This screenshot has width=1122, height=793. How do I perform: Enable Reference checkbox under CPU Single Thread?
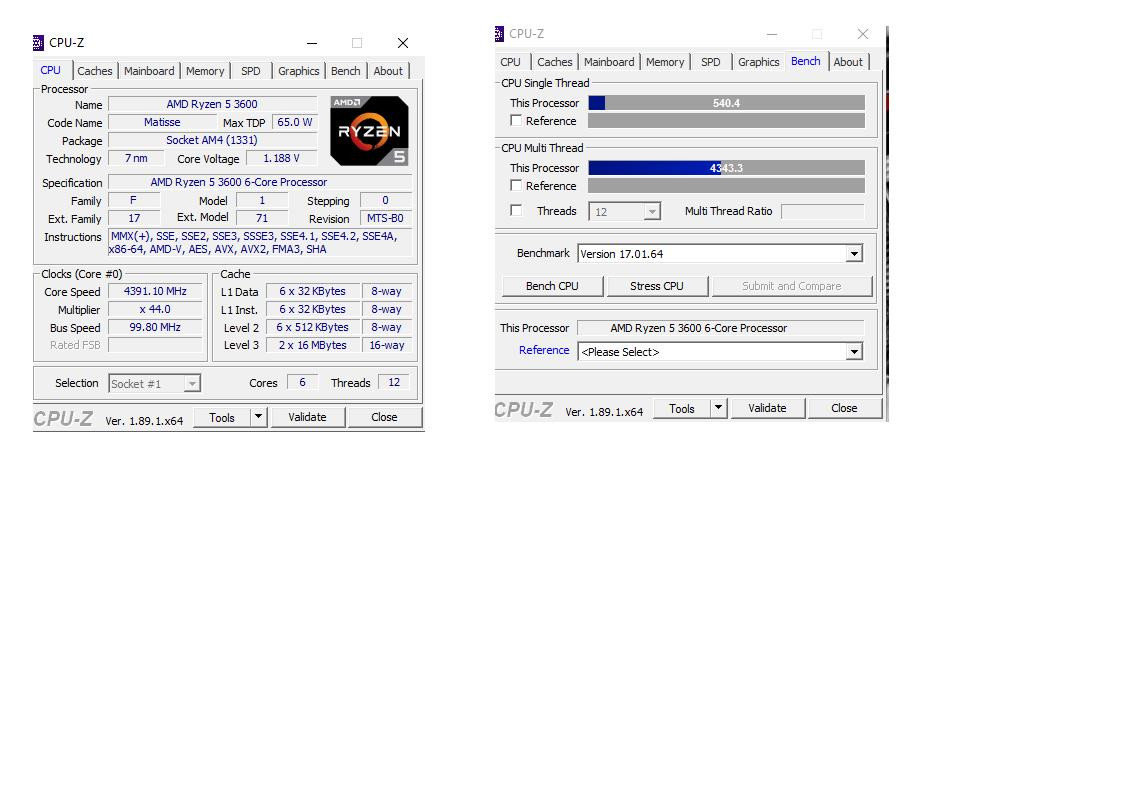[515, 120]
